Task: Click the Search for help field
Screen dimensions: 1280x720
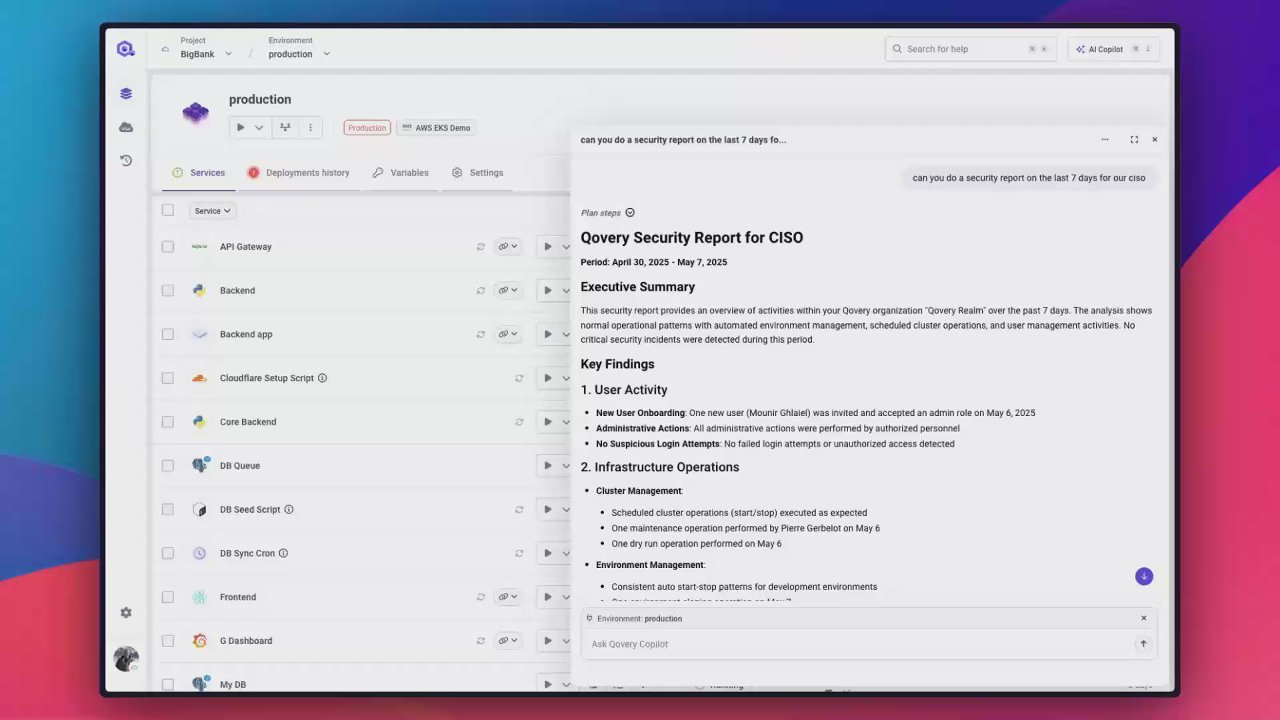Action: (970, 49)
